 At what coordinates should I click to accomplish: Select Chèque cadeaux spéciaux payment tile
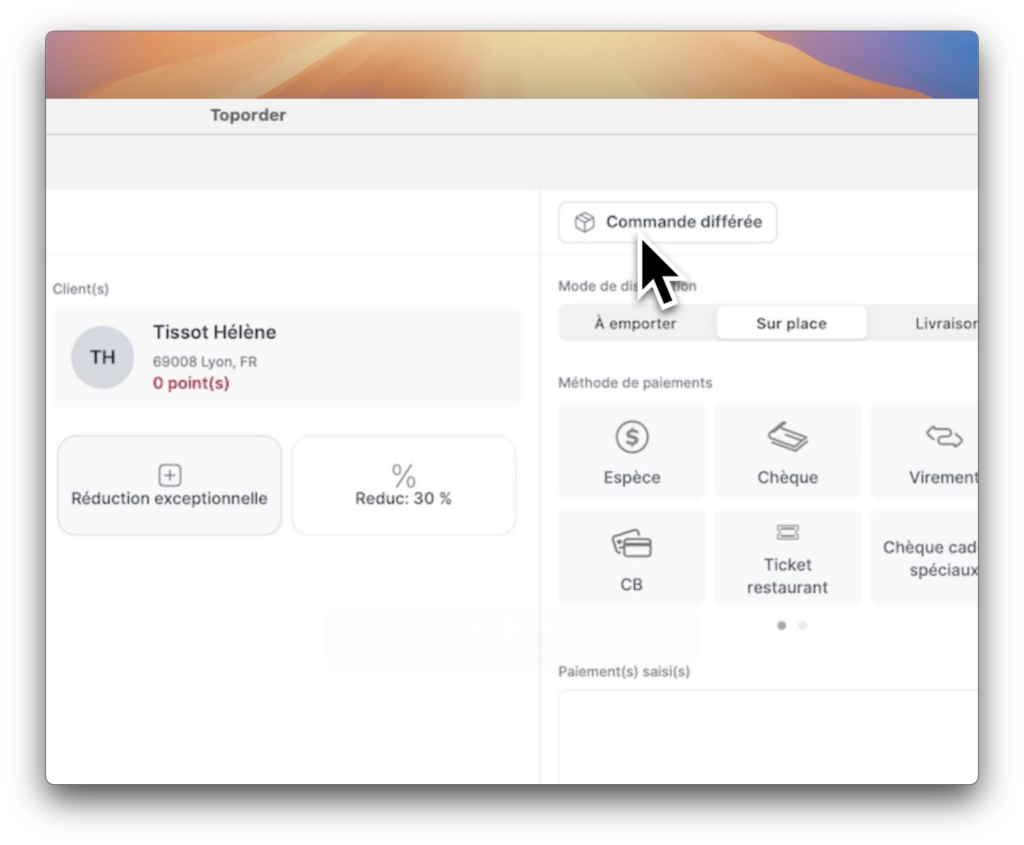pos(928,558)
